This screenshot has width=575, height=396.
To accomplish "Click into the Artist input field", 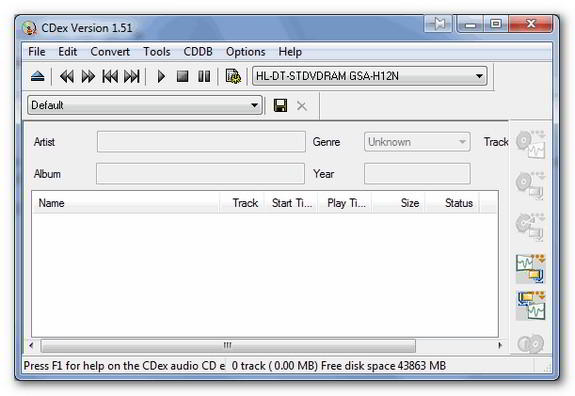I will coord(201,142).
